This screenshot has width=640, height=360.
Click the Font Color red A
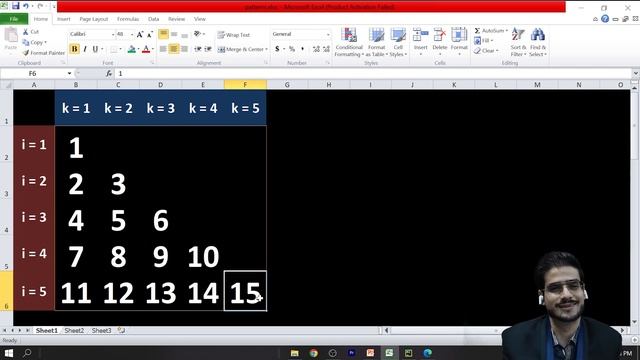[x=146, y=49]
